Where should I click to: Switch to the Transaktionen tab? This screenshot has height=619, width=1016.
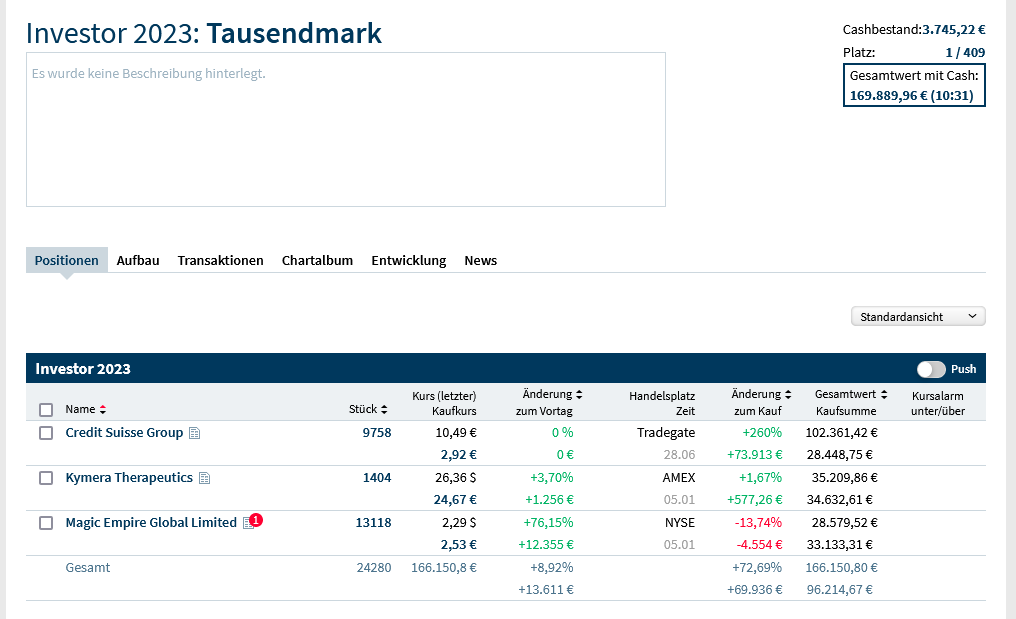coord(220,260)
